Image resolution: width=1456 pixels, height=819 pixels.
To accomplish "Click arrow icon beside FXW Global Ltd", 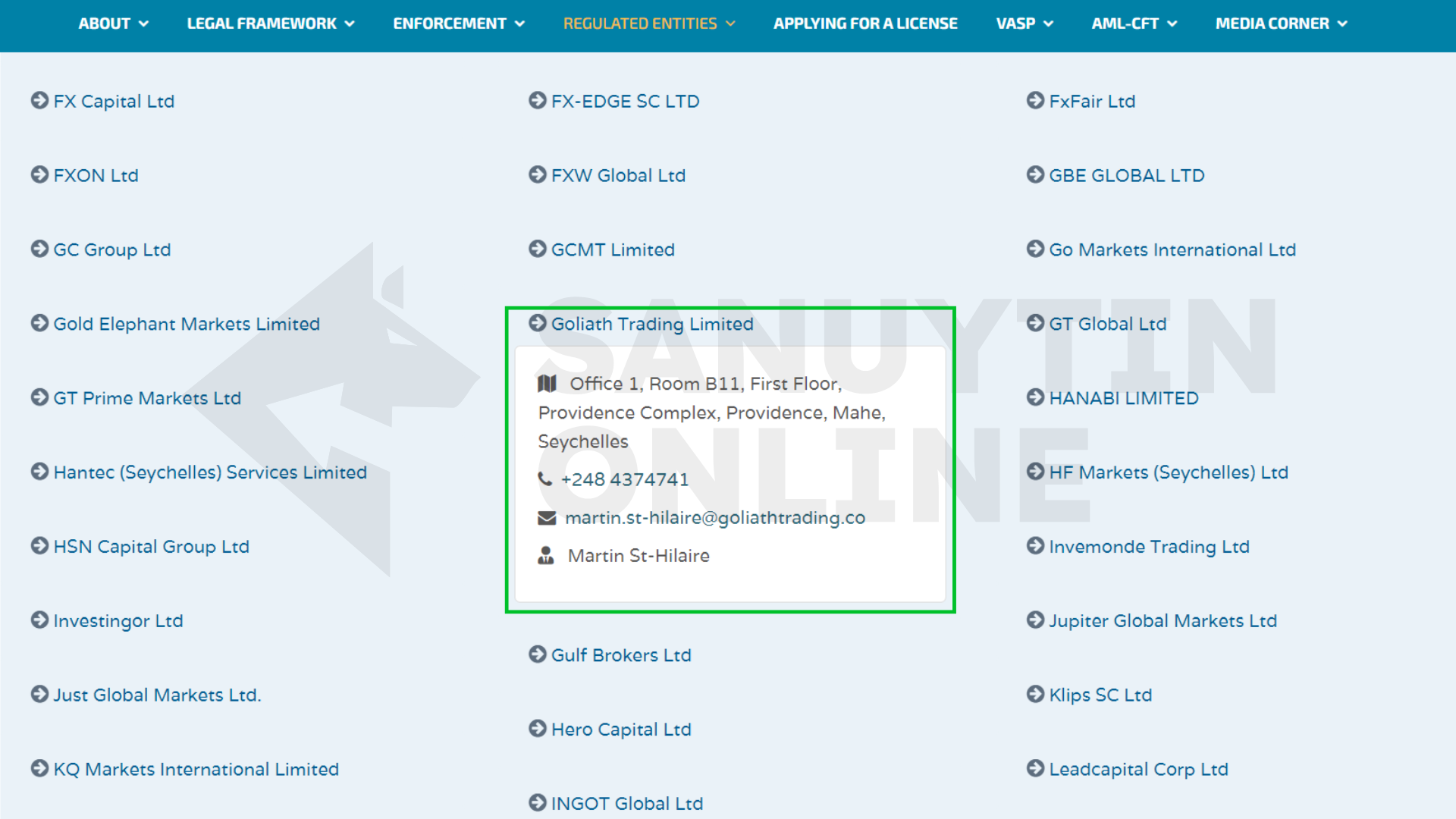I will pyautogui.click(x=538, y=174).
